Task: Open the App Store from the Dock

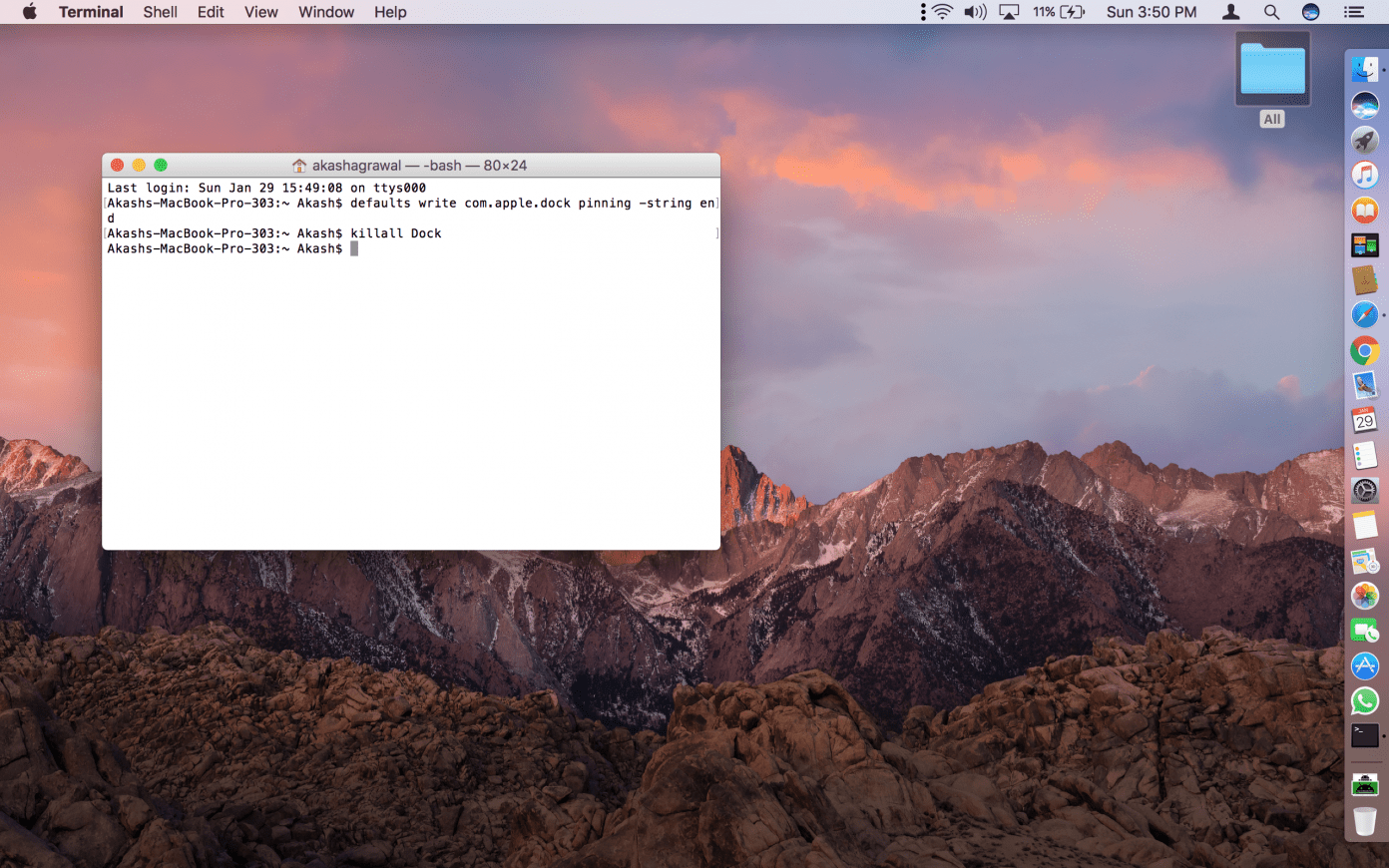Action: tap(1365, 665)
